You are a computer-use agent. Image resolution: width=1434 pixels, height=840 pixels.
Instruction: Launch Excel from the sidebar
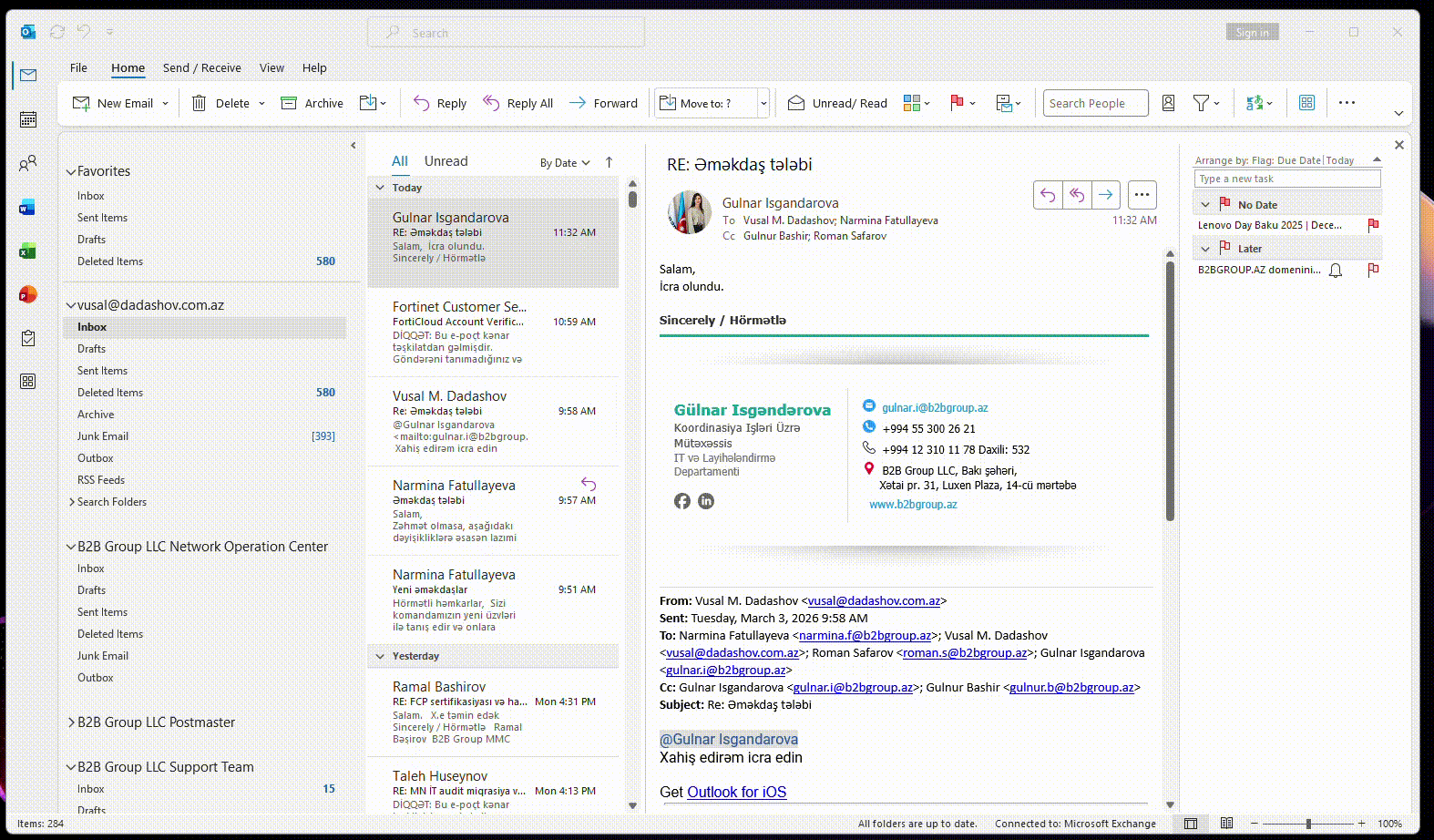[28, 251]
